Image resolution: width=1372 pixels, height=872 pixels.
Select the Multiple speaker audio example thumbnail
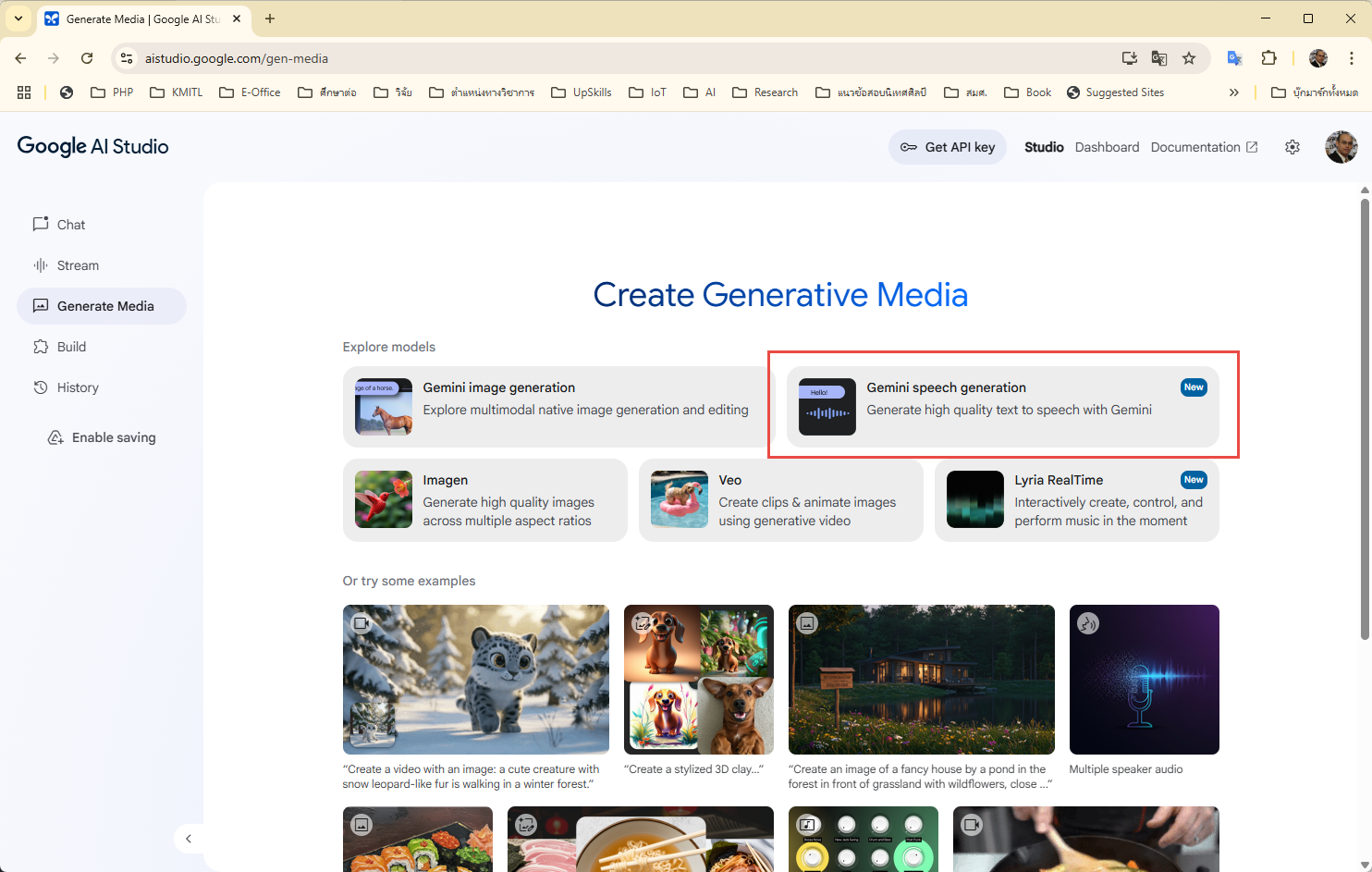(x=1144, y=680)
